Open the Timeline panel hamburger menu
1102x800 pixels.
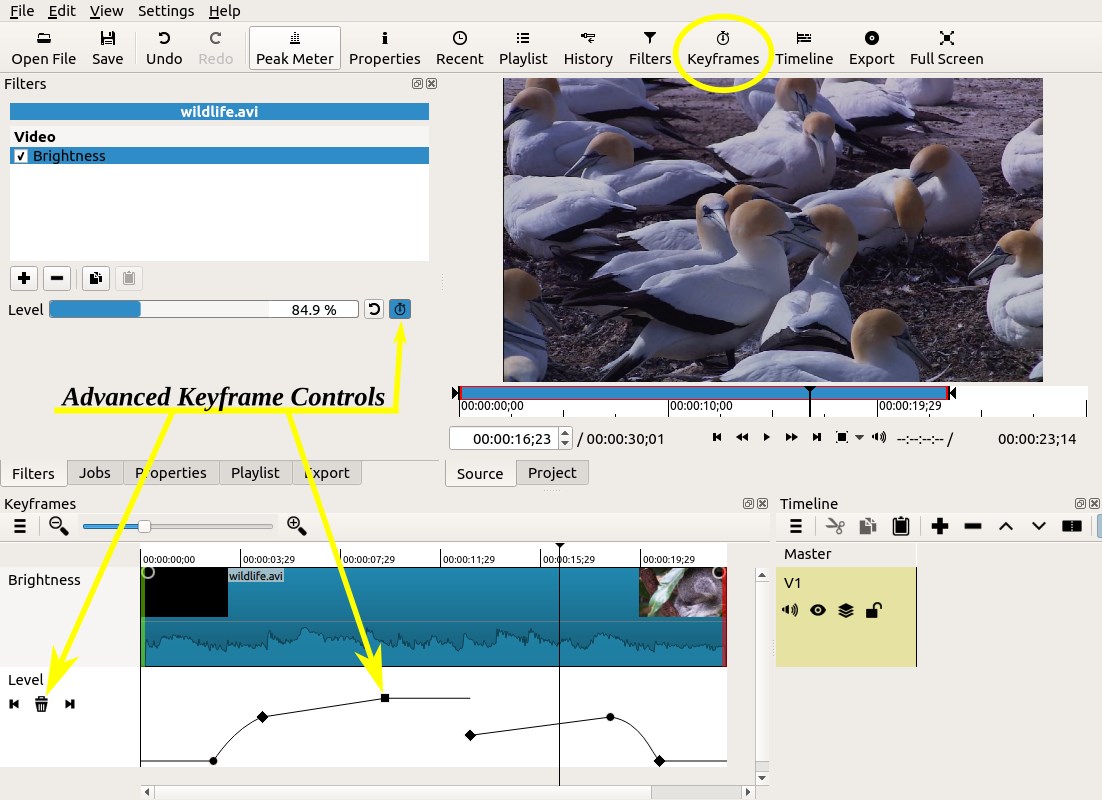tap(796, 526)
